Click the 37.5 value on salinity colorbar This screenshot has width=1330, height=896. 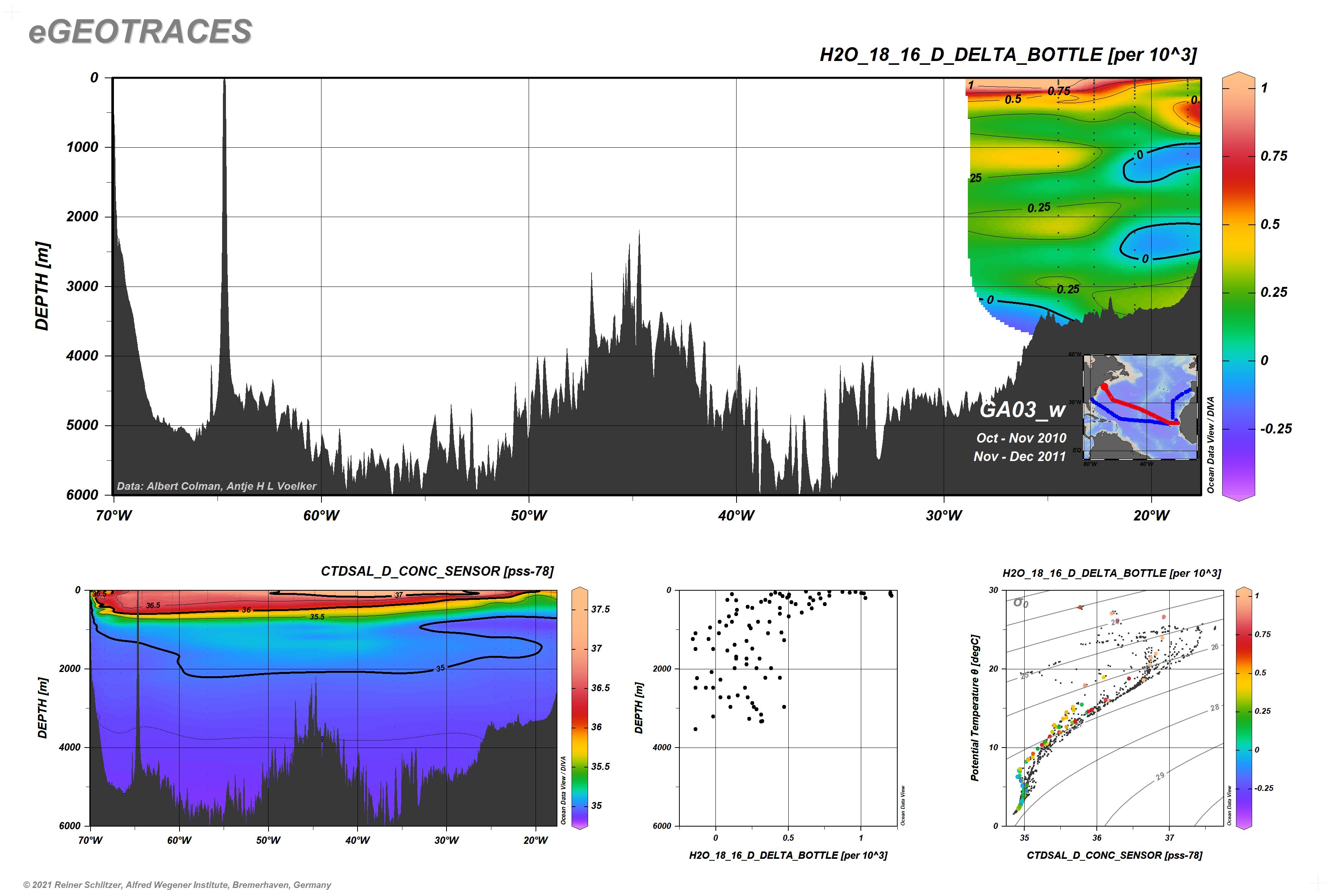coord(601,610)
